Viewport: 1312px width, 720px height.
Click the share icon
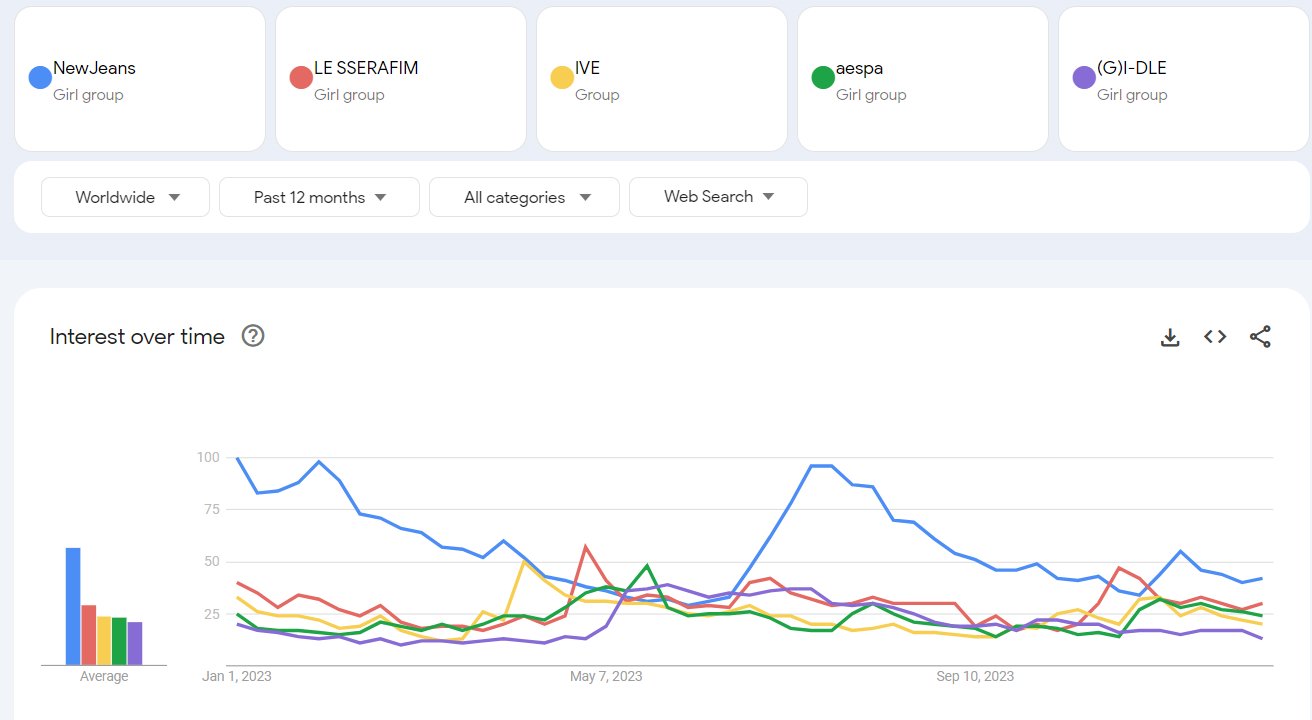pos(1260,337)
